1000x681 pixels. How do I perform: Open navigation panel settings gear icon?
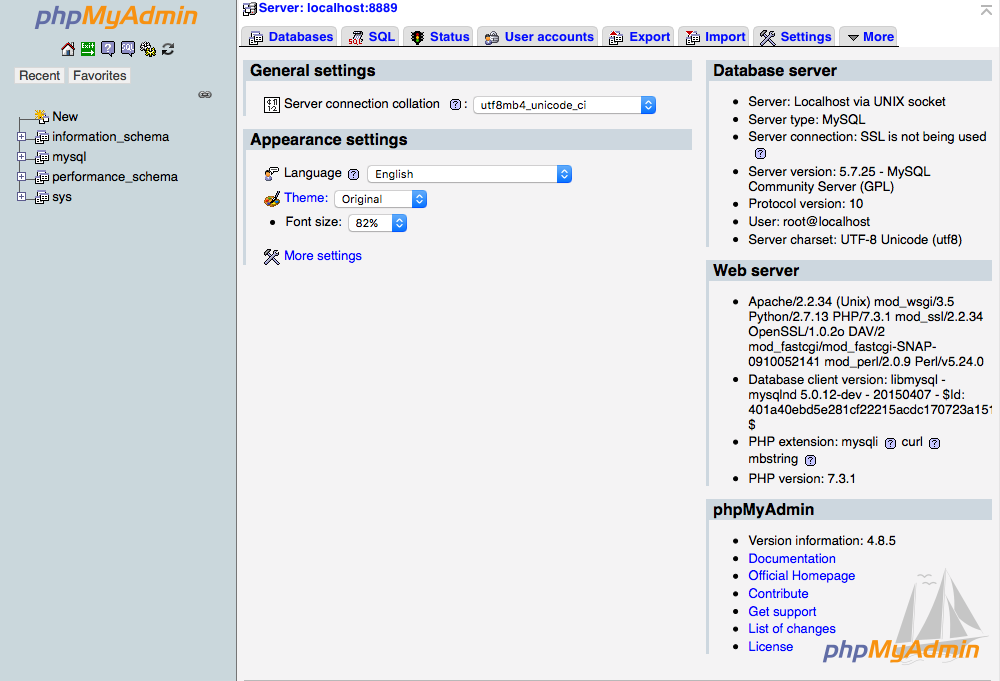[148, 49]
